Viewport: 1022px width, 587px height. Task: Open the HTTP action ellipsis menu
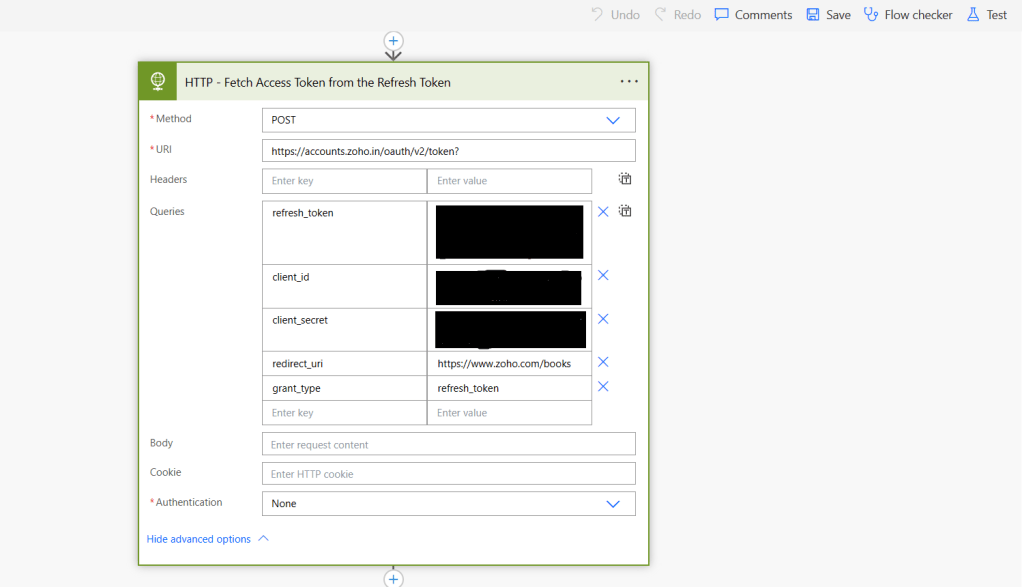pyautogui.click(x=629, y=82)
